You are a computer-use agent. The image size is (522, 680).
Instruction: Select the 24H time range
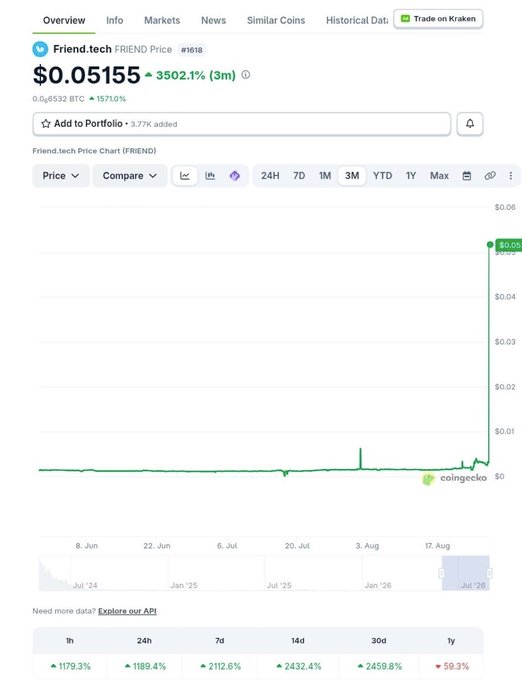(270, 176)
